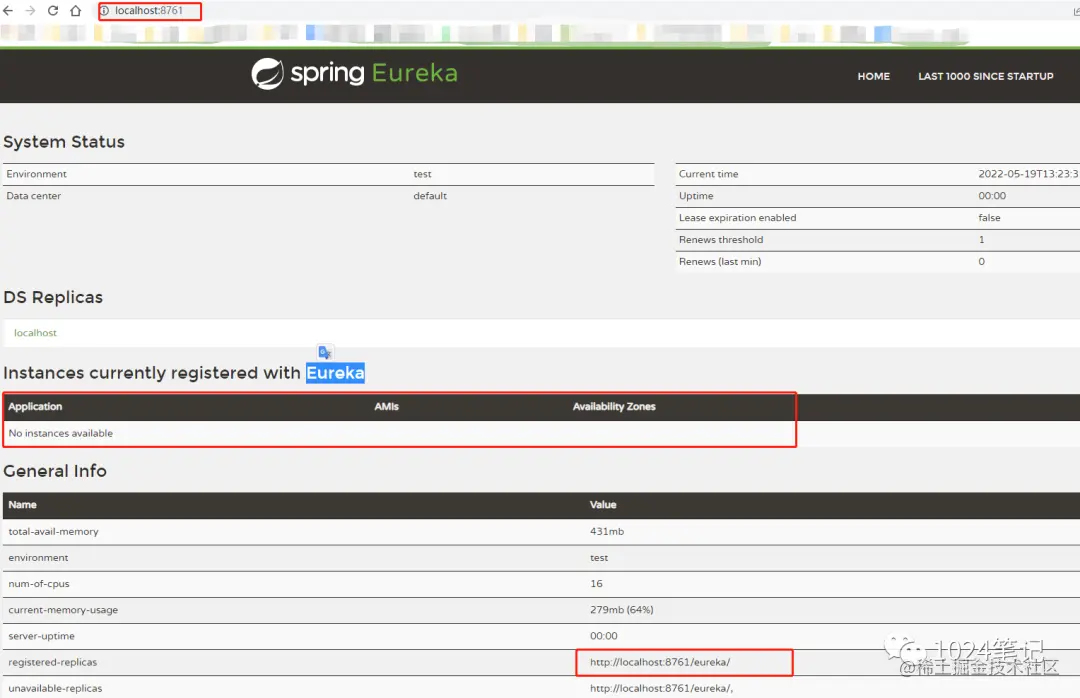Open the HOME nav item
Viewport: 1080px width, 698px height.
tap(873, 76)
